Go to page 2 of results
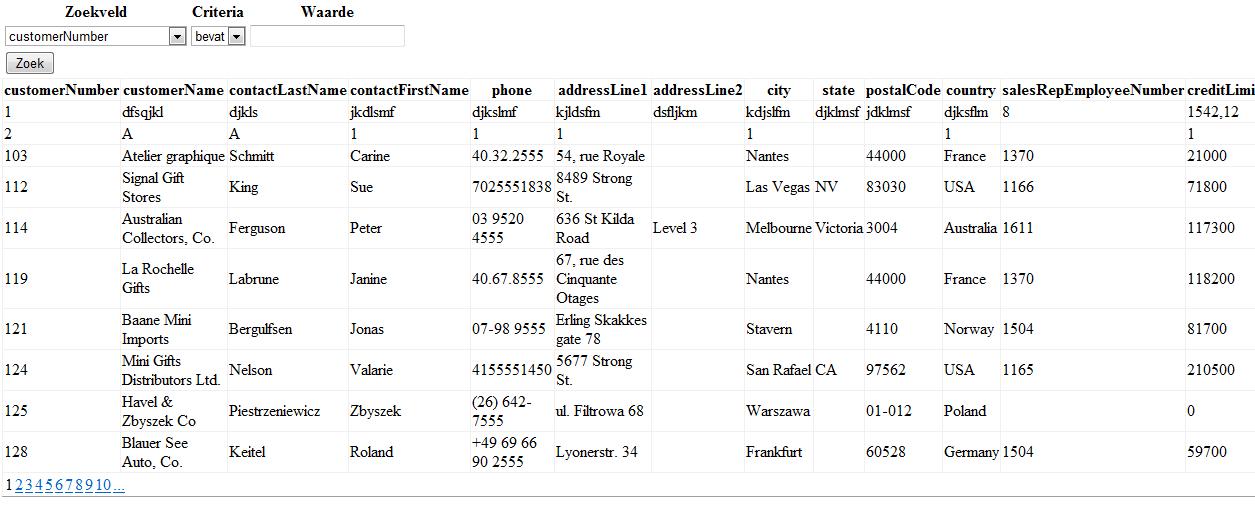Screen dimensions: 1255x511 pos(19,485)
